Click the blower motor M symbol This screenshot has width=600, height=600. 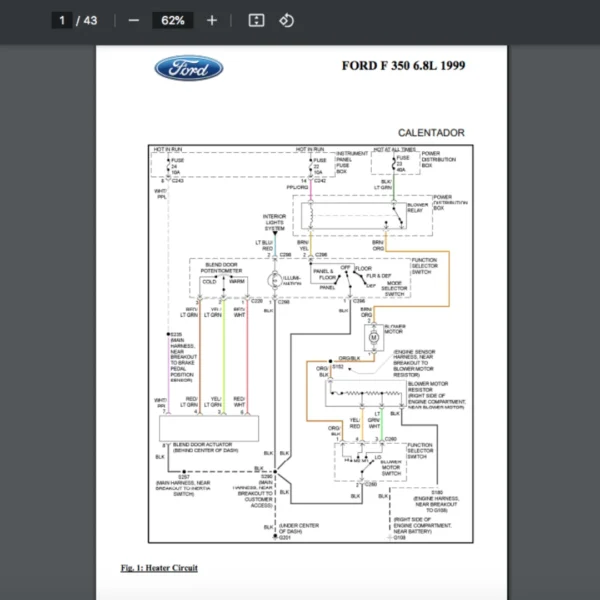(x=374, y=339)
